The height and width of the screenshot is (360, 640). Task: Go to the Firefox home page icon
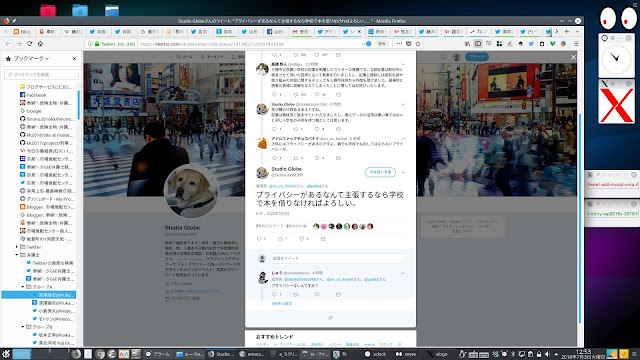click(x=40, y=43)
